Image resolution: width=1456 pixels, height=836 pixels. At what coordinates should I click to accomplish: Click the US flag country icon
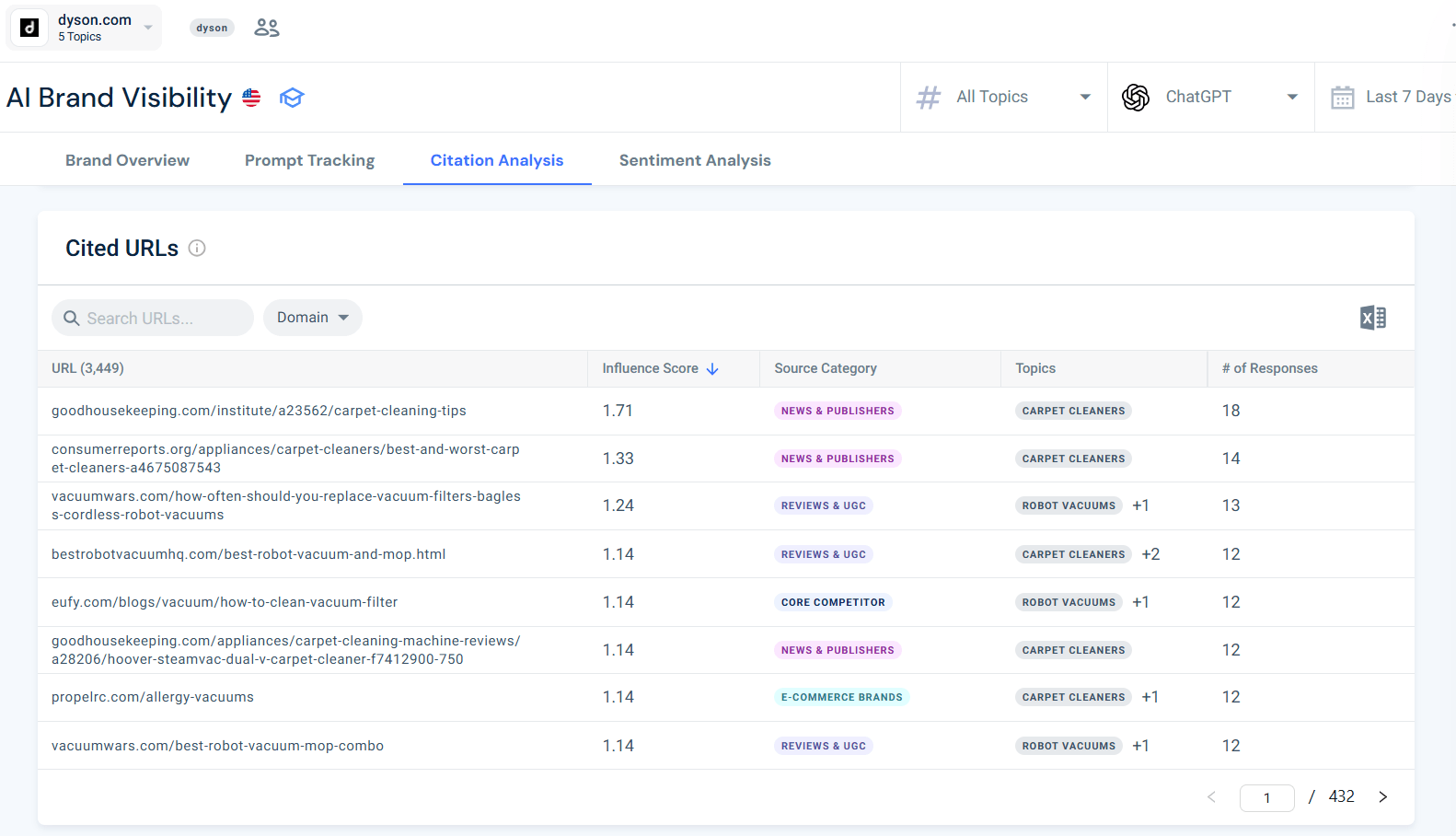pyautogui.click(x=251, y=98)
